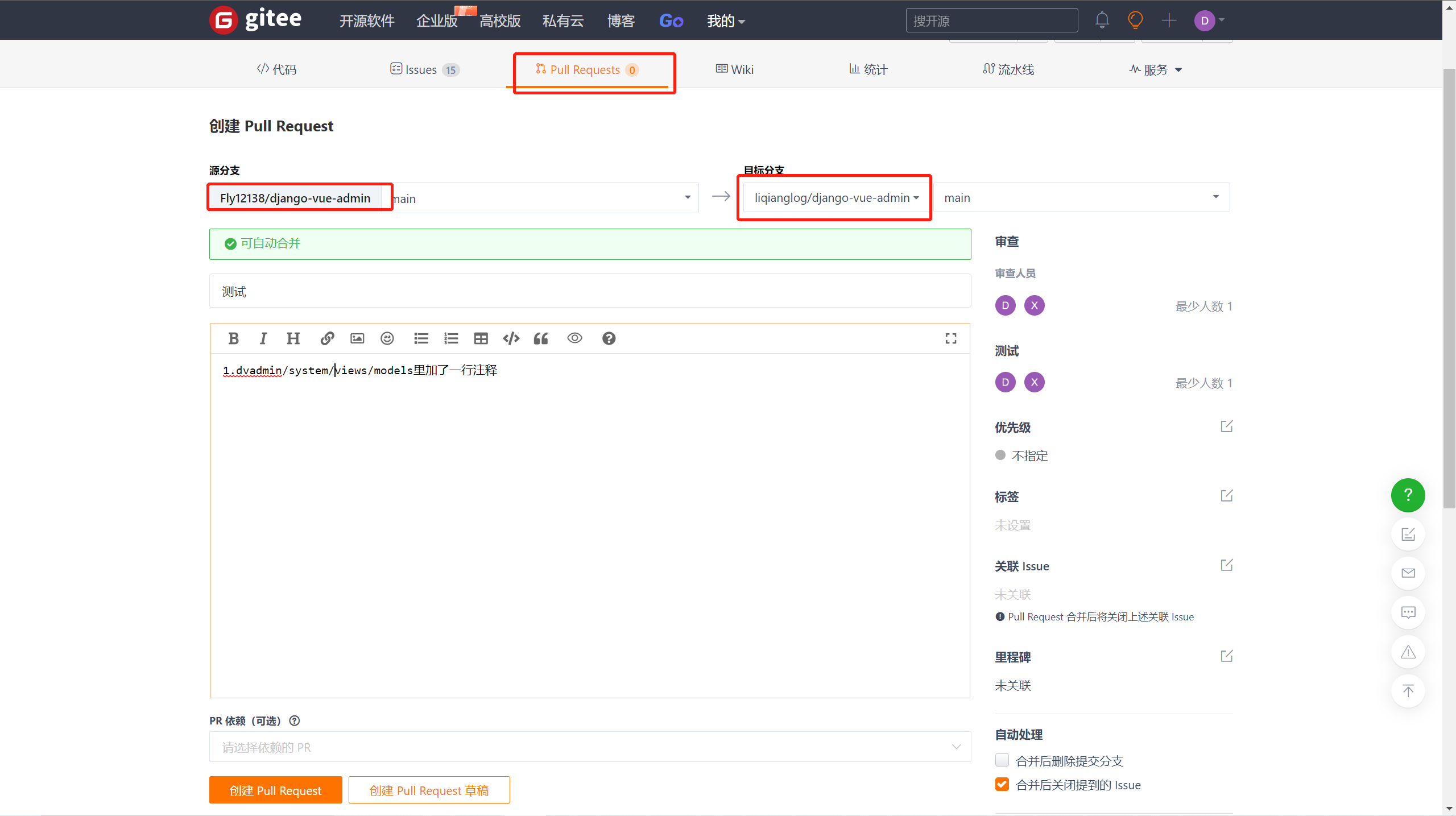The height and width of the screenshot is (816, 1456).
Task: Uncheck 合并后关闭提到的 Issue checkbox
Action: click(x=1002, y=785)
